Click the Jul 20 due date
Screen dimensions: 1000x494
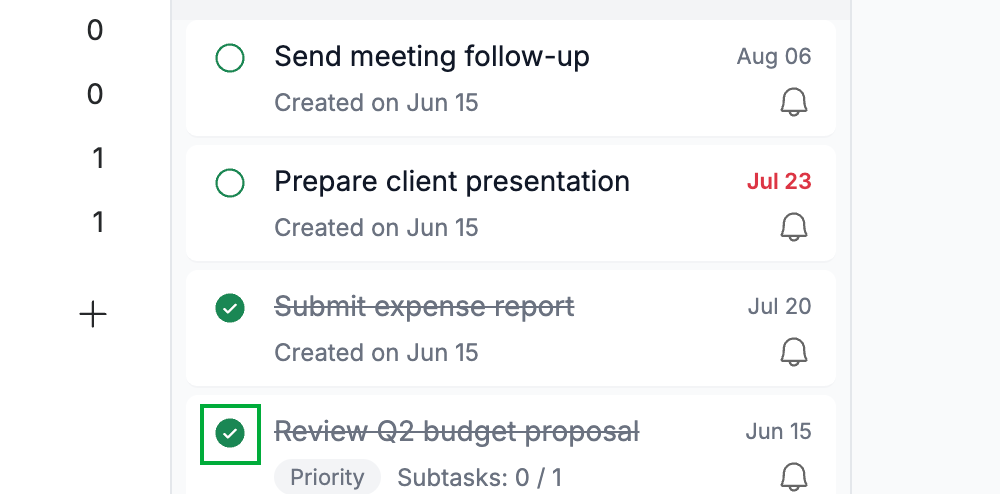(x=779, y=307)
